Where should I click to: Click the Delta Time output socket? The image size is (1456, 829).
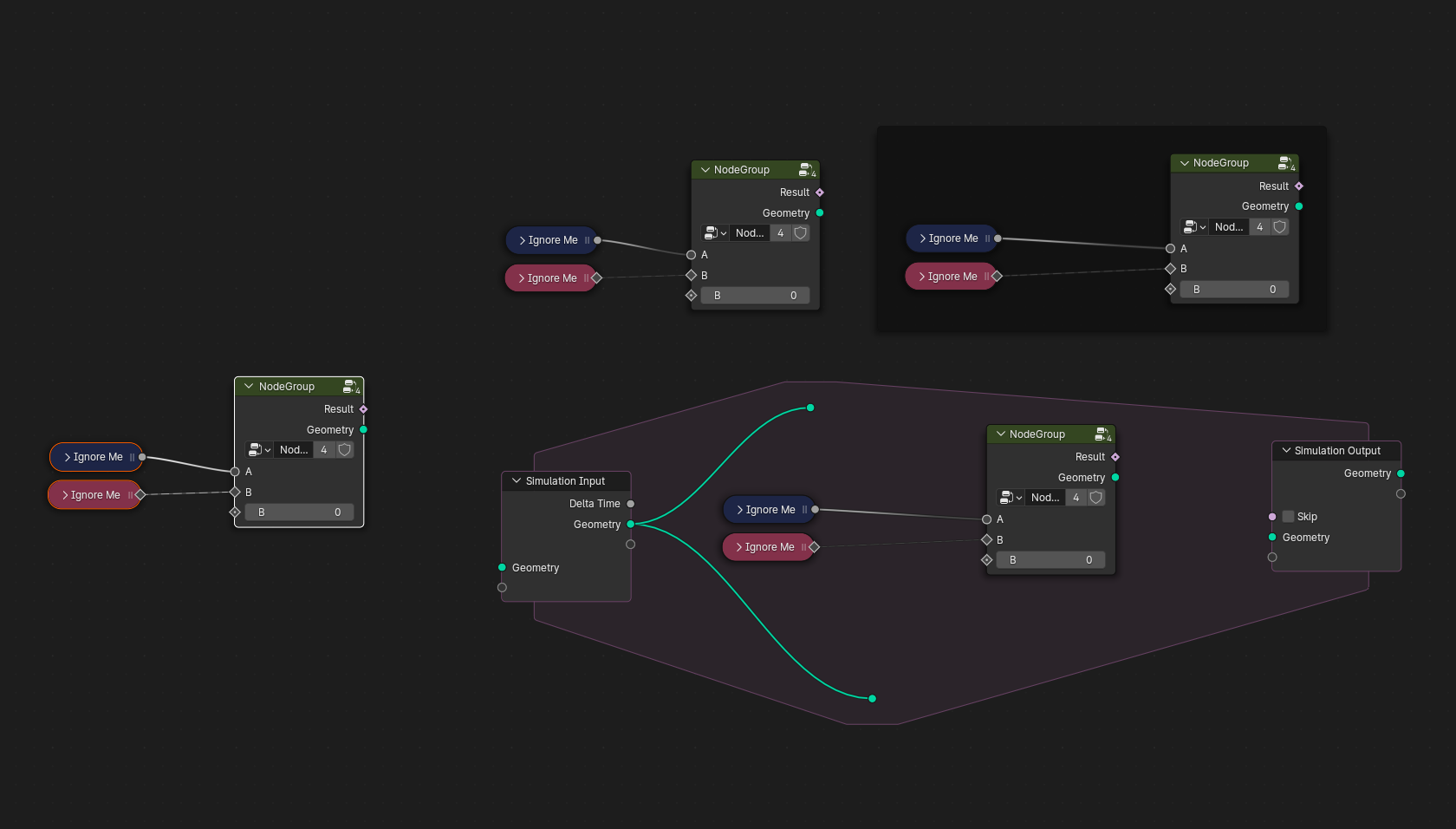(x=631, y=504)
